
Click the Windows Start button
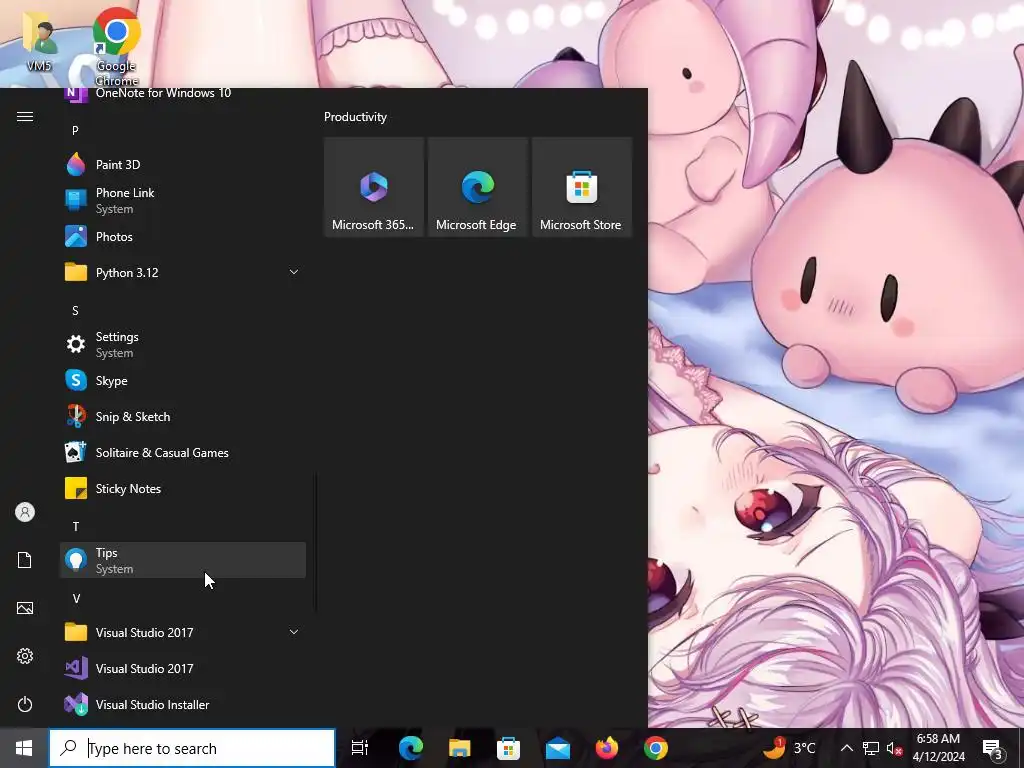coord(24,748)
